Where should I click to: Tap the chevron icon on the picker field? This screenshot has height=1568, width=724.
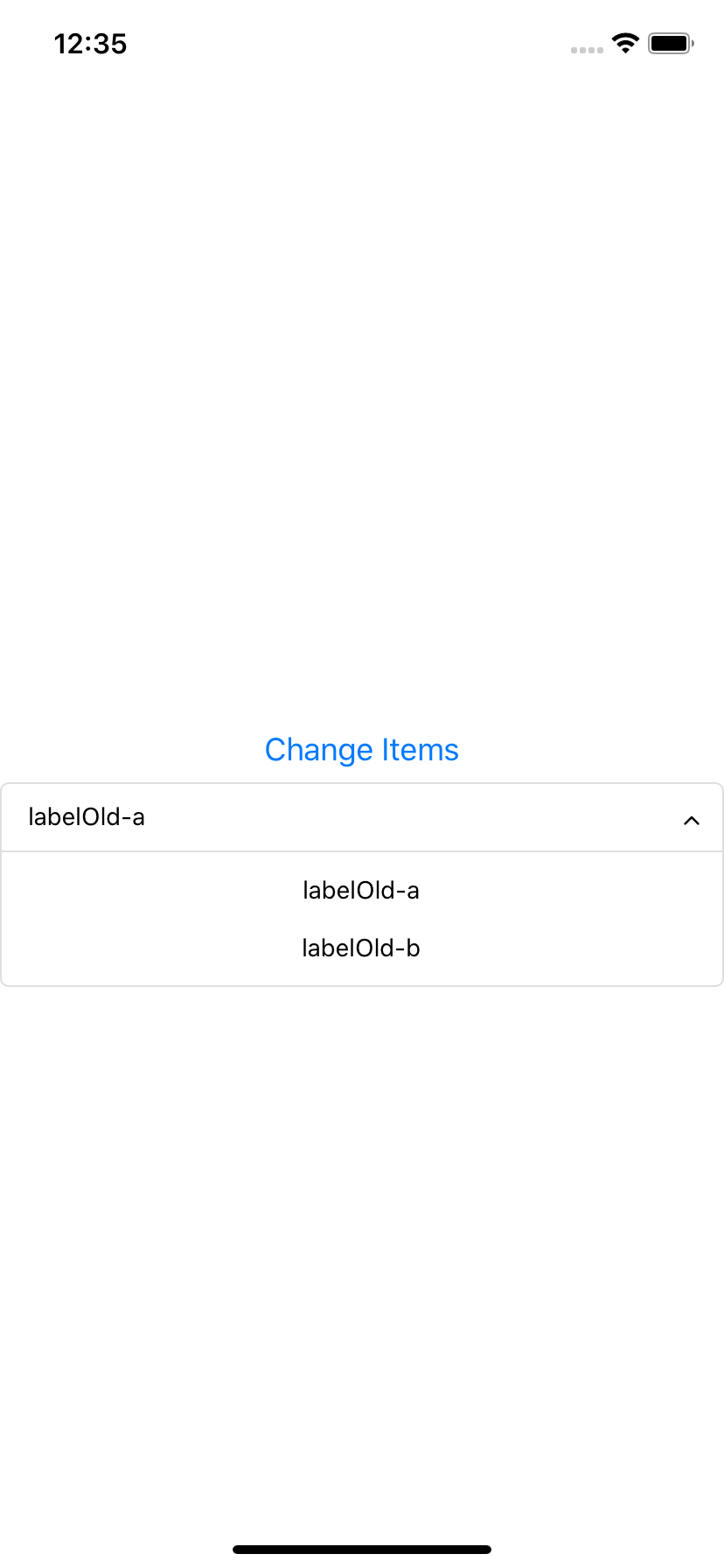click(x=692, y=820)
